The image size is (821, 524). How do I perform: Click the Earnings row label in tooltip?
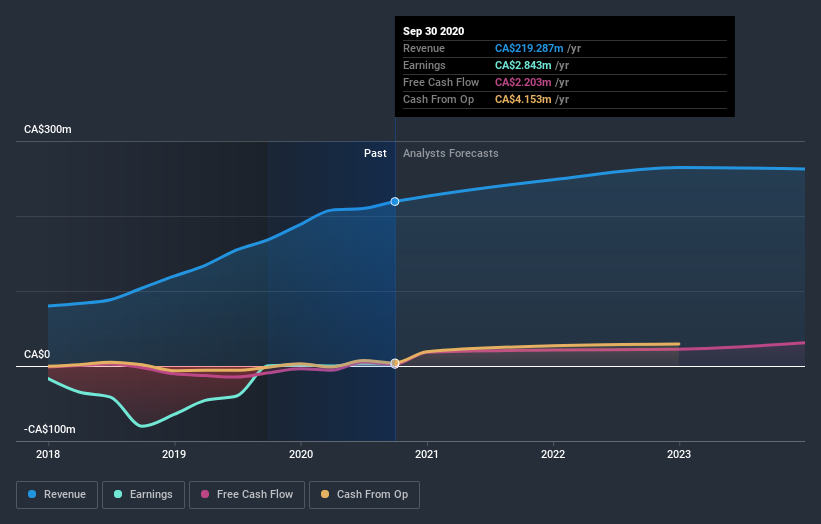point(424,65)
